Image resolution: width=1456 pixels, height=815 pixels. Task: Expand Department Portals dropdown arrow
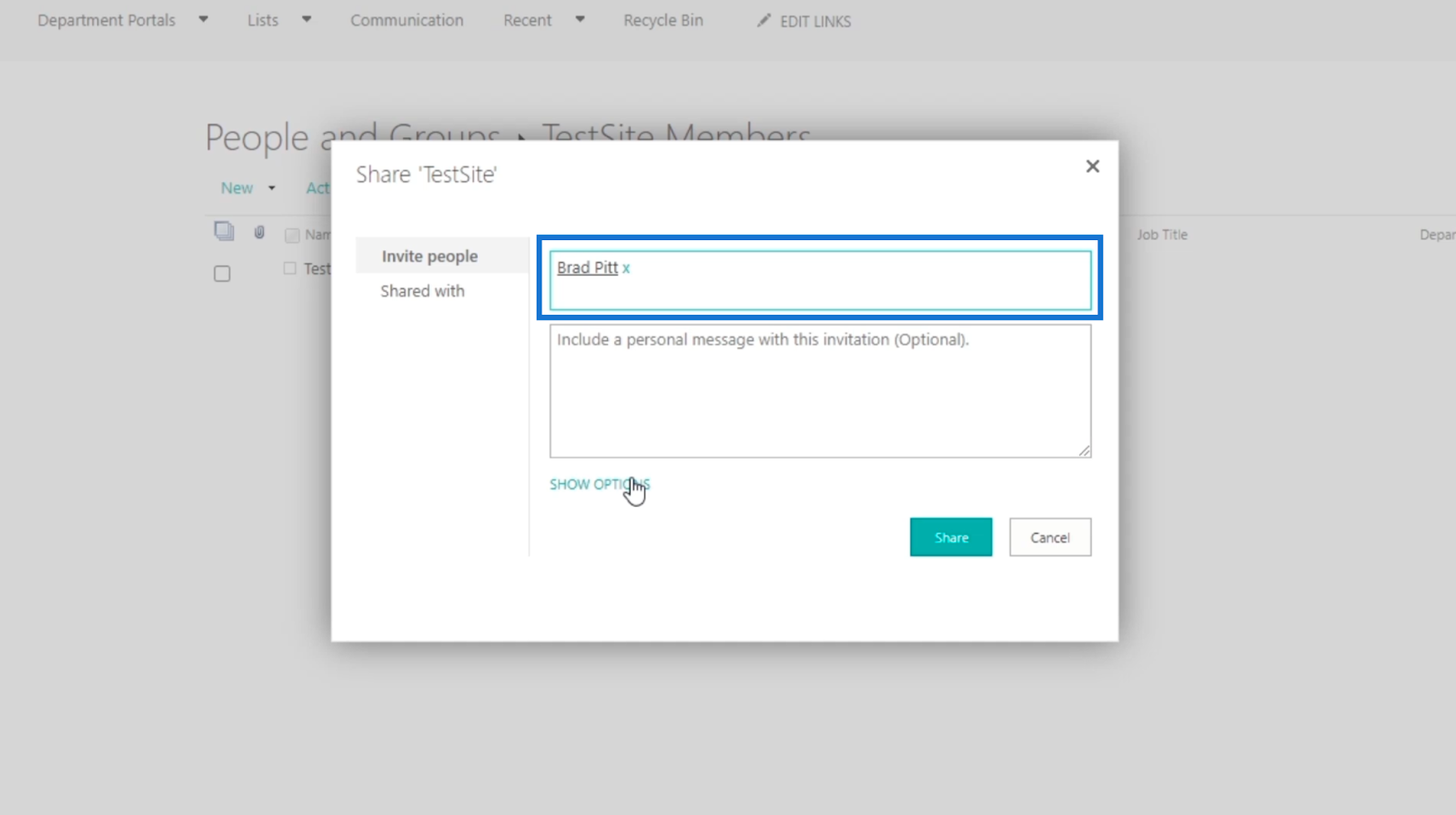(x=203, y=19)
